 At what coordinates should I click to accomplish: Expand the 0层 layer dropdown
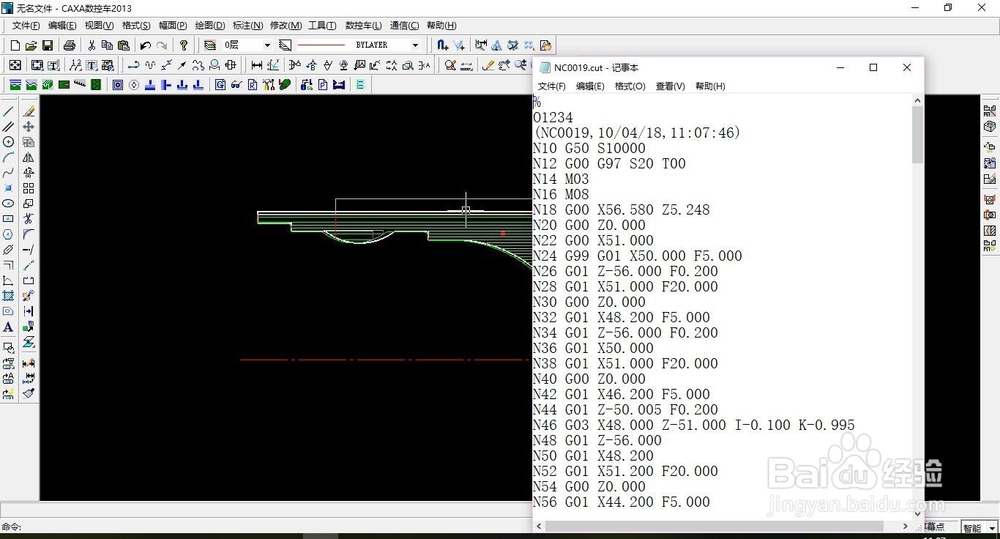coord(267,45)
